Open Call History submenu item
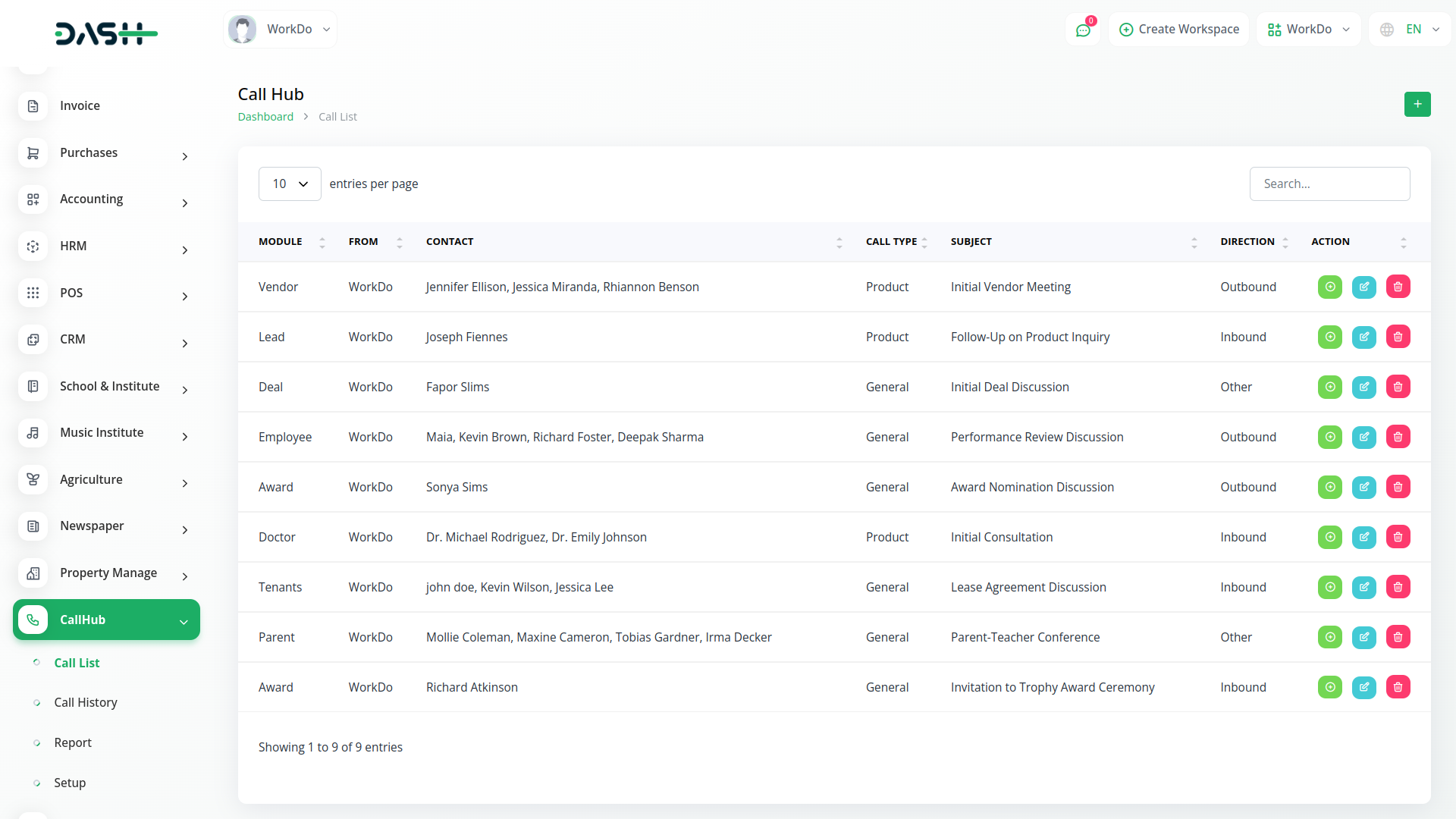 [85, 702]
